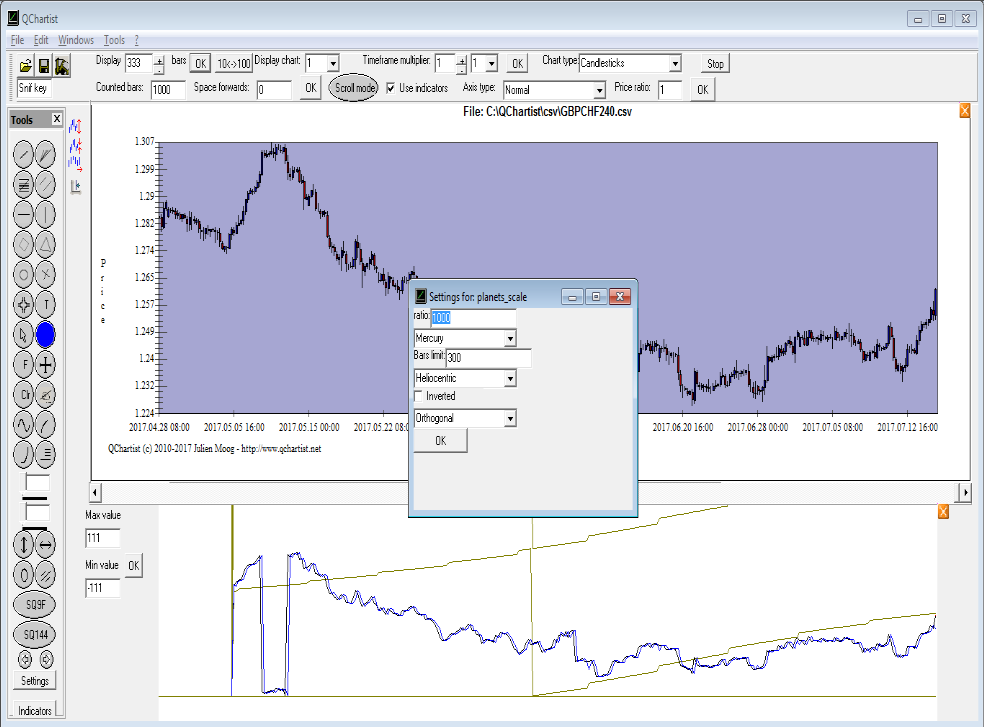Select the arrow pointer tool
This screenshot has height=727, width=984.
point(24,334)
